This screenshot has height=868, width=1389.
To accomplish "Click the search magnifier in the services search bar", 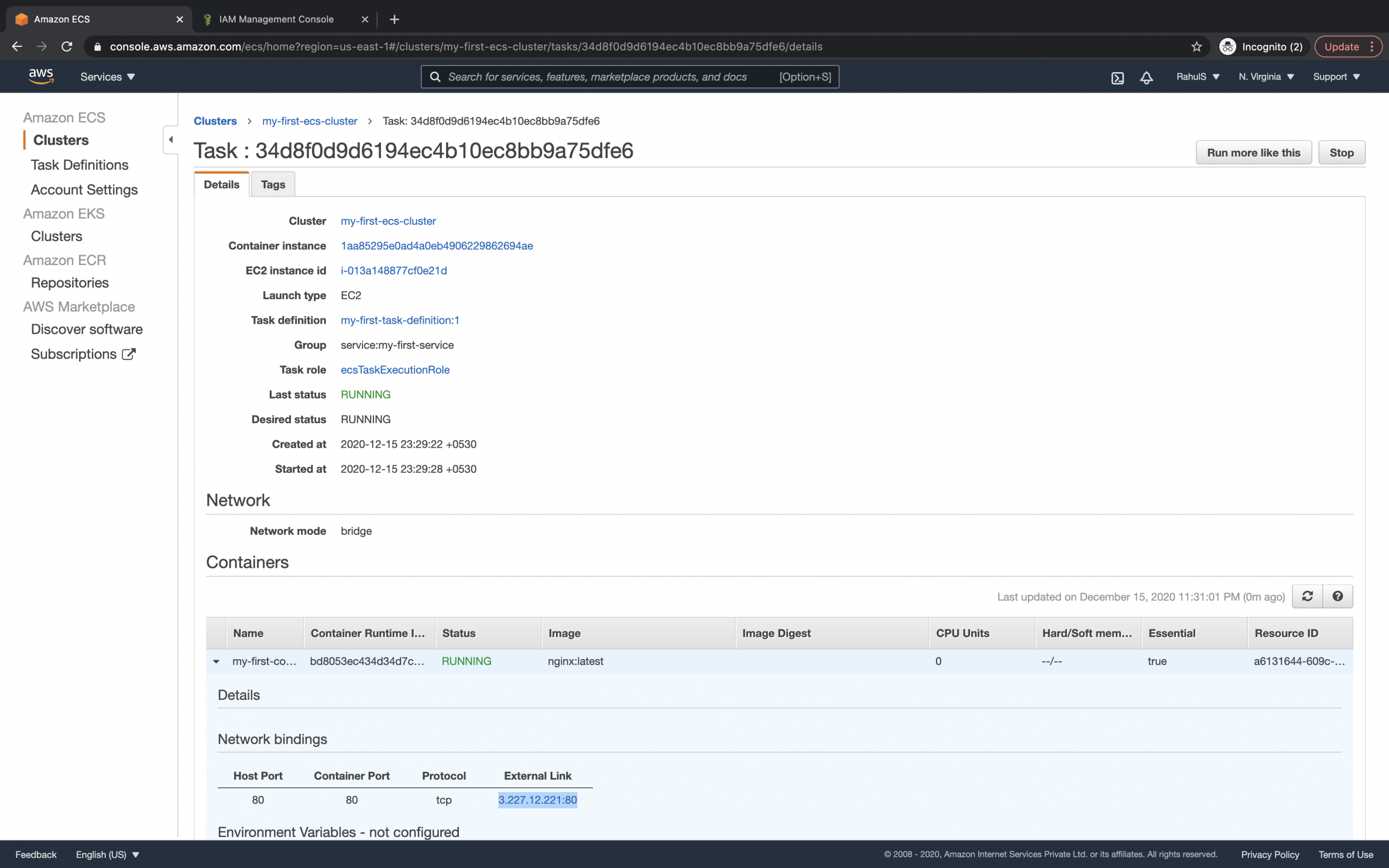I will (x=435, y=76).
